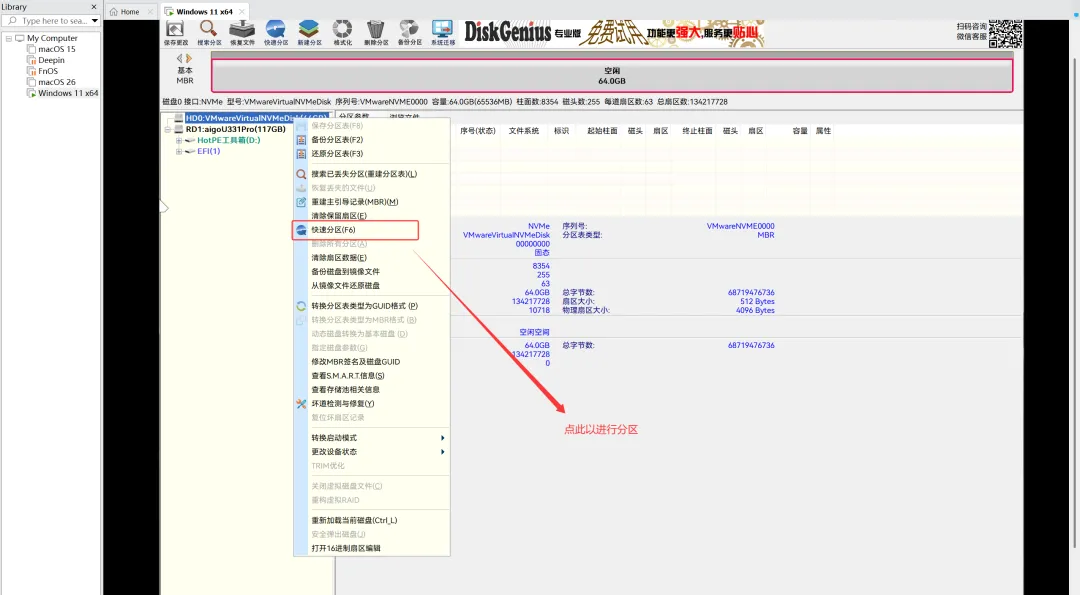The height and width of the screenshot is (595, 1080).
Task: Select 还原分区表(F3) menu entry
Action: click(x=371, y=154)
